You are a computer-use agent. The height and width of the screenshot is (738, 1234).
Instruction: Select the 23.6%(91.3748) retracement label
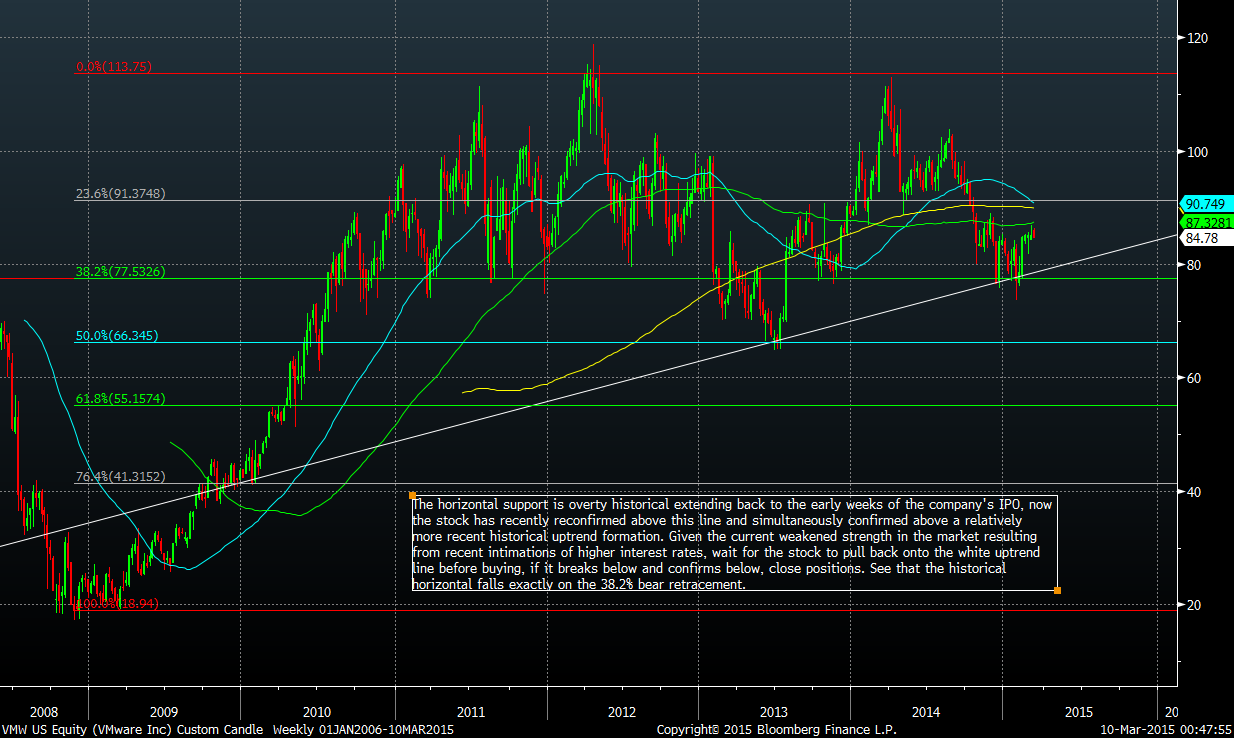[x=120, y=194]
